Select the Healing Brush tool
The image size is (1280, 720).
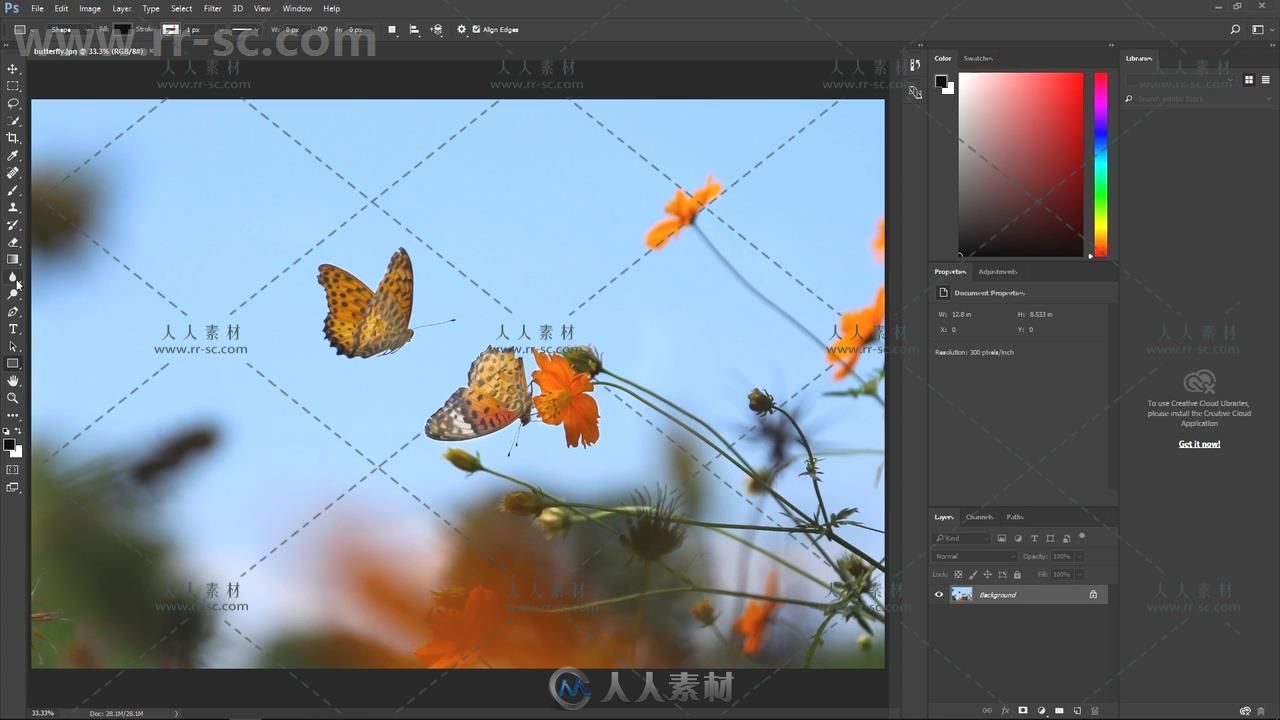(x=13, y=173)
